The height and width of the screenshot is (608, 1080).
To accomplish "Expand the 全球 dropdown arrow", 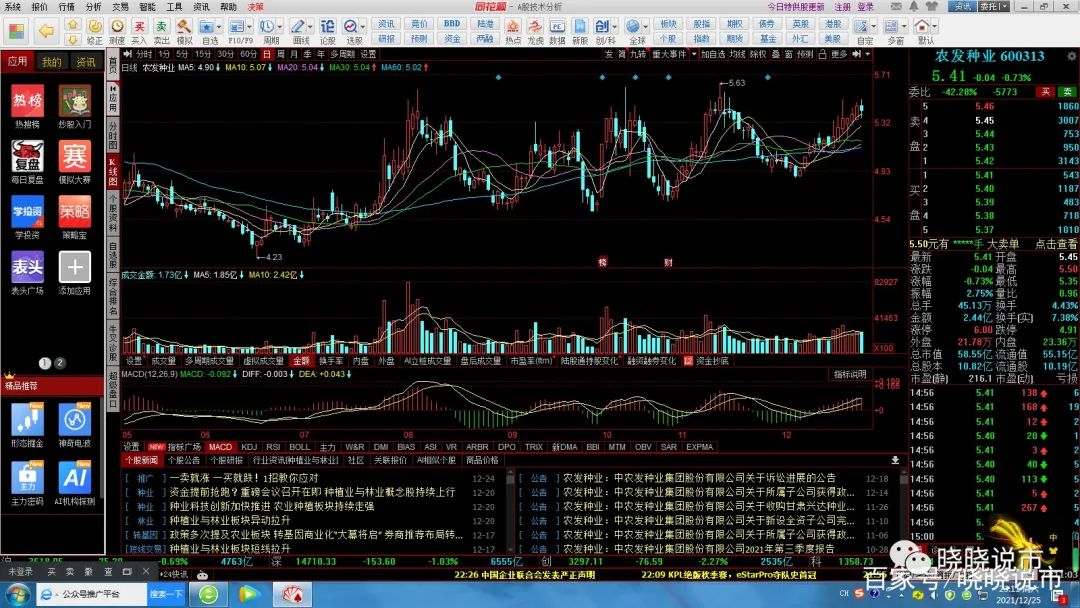I will [x=644, y=27].
